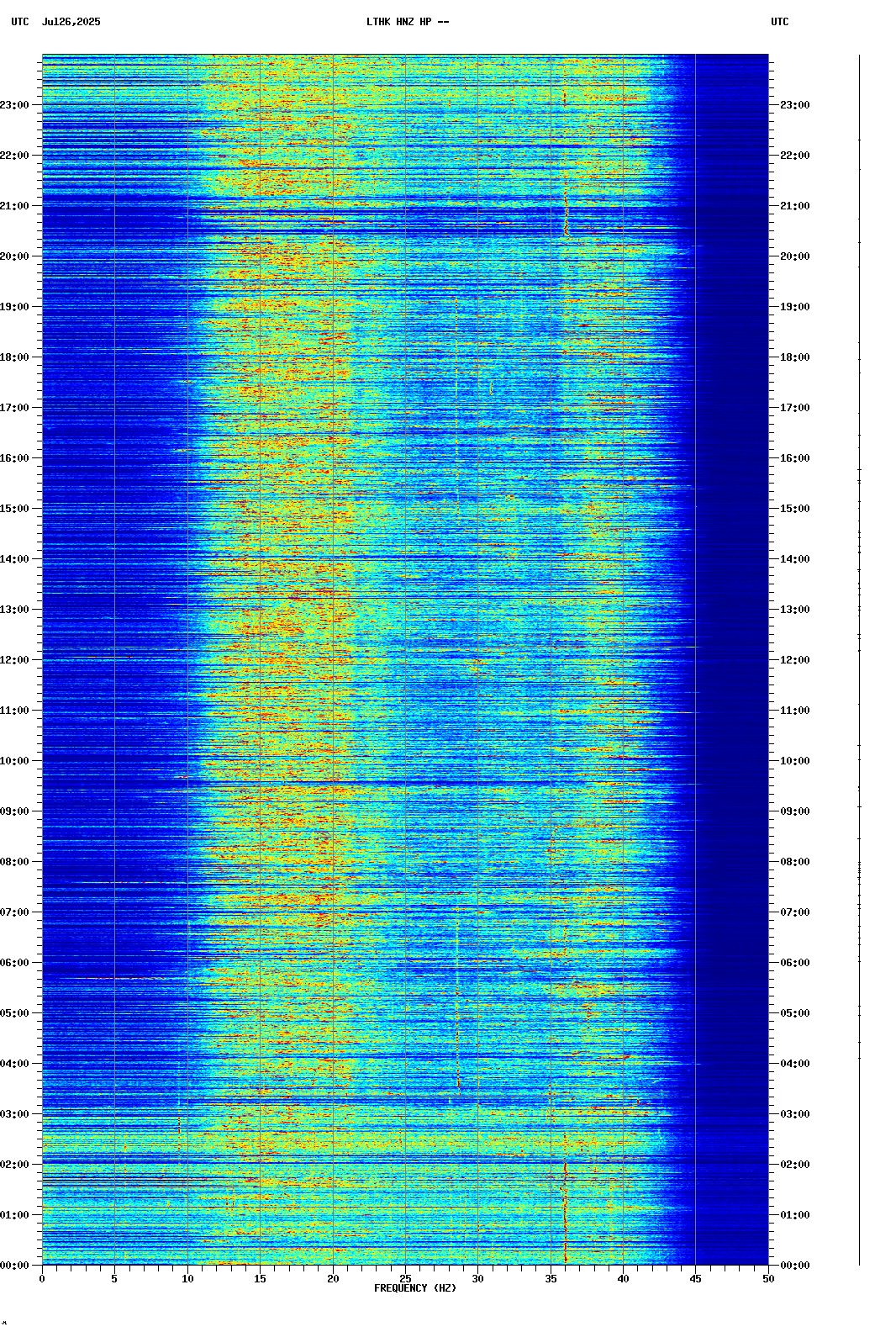The height and width of the screenshot is (1332, 896).
Task: Click the 06:00 label on left axis
Action: click(x=14, y=963)
